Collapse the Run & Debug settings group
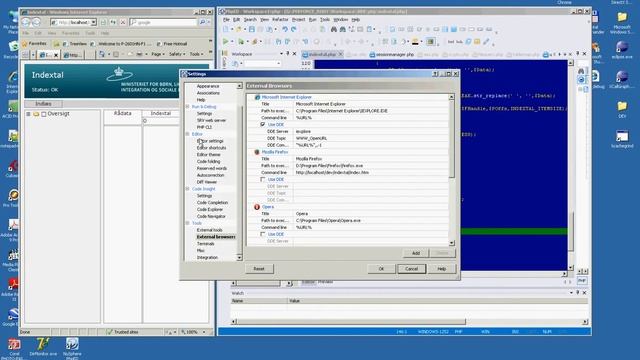This screenshot has height=360, width=640. click(x=188, y=107)
